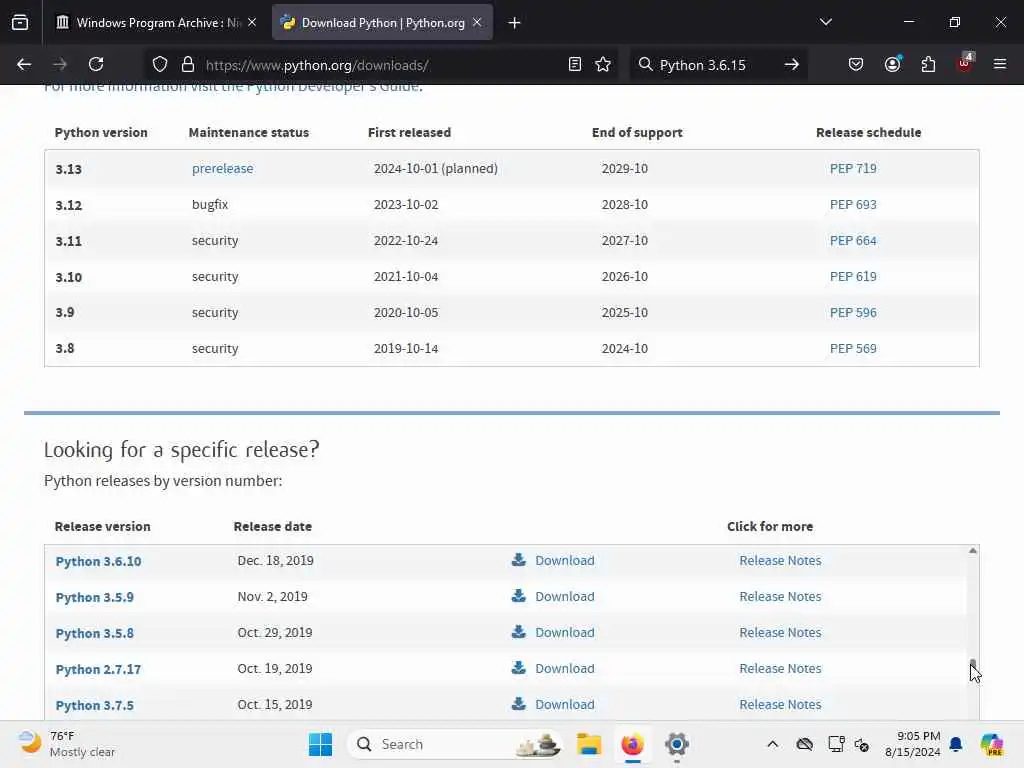The image size is (1024, 768).
Task: Click releases list scrollbar up arrow
Action: [x=972, y=551]
